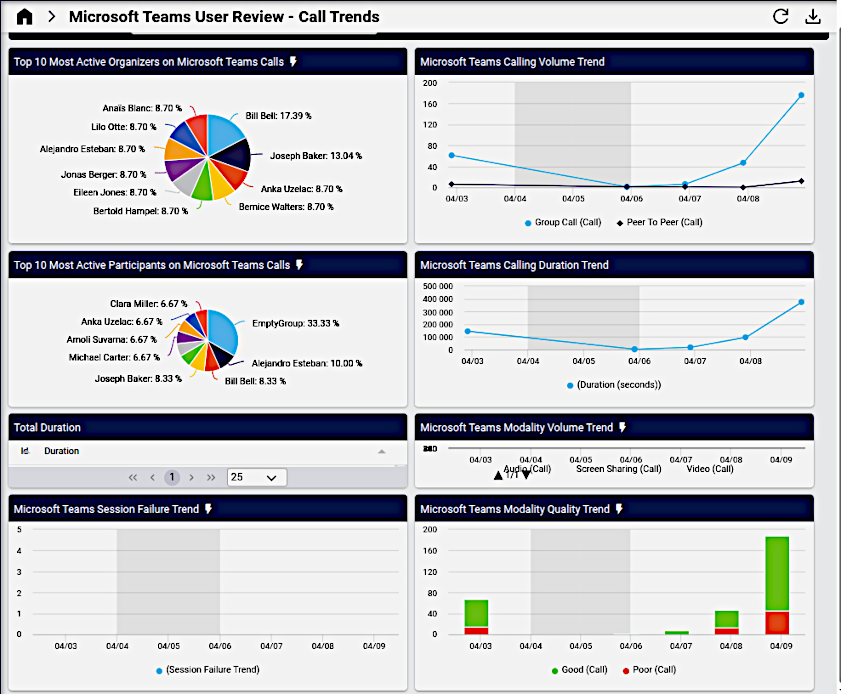The height and width of the screenshot is (694, 841).
Task: Refresh the dashboard
Action: coord(780,16)
